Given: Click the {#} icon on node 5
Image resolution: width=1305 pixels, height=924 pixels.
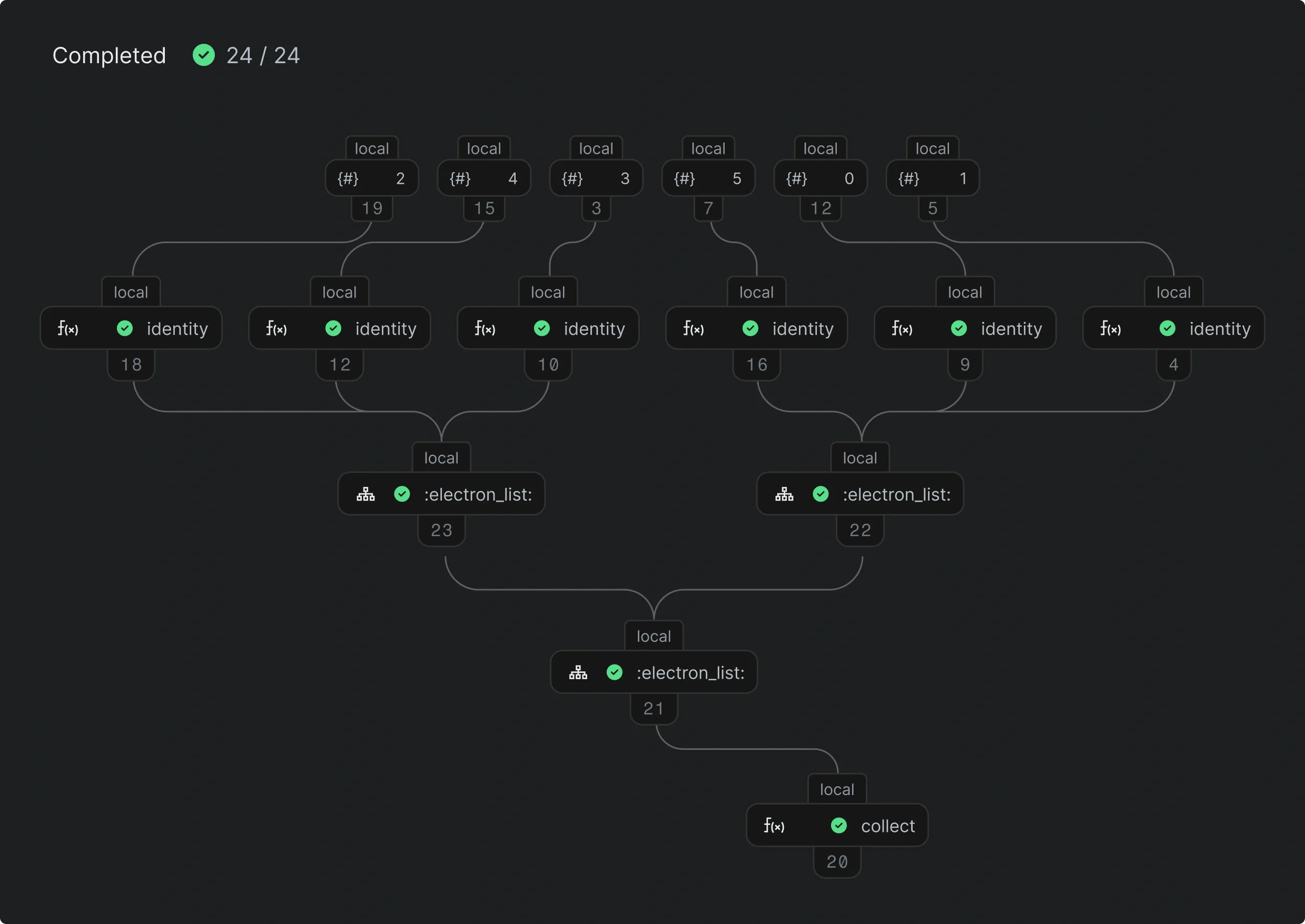Looking at the screenshot, I should [908, 178].
